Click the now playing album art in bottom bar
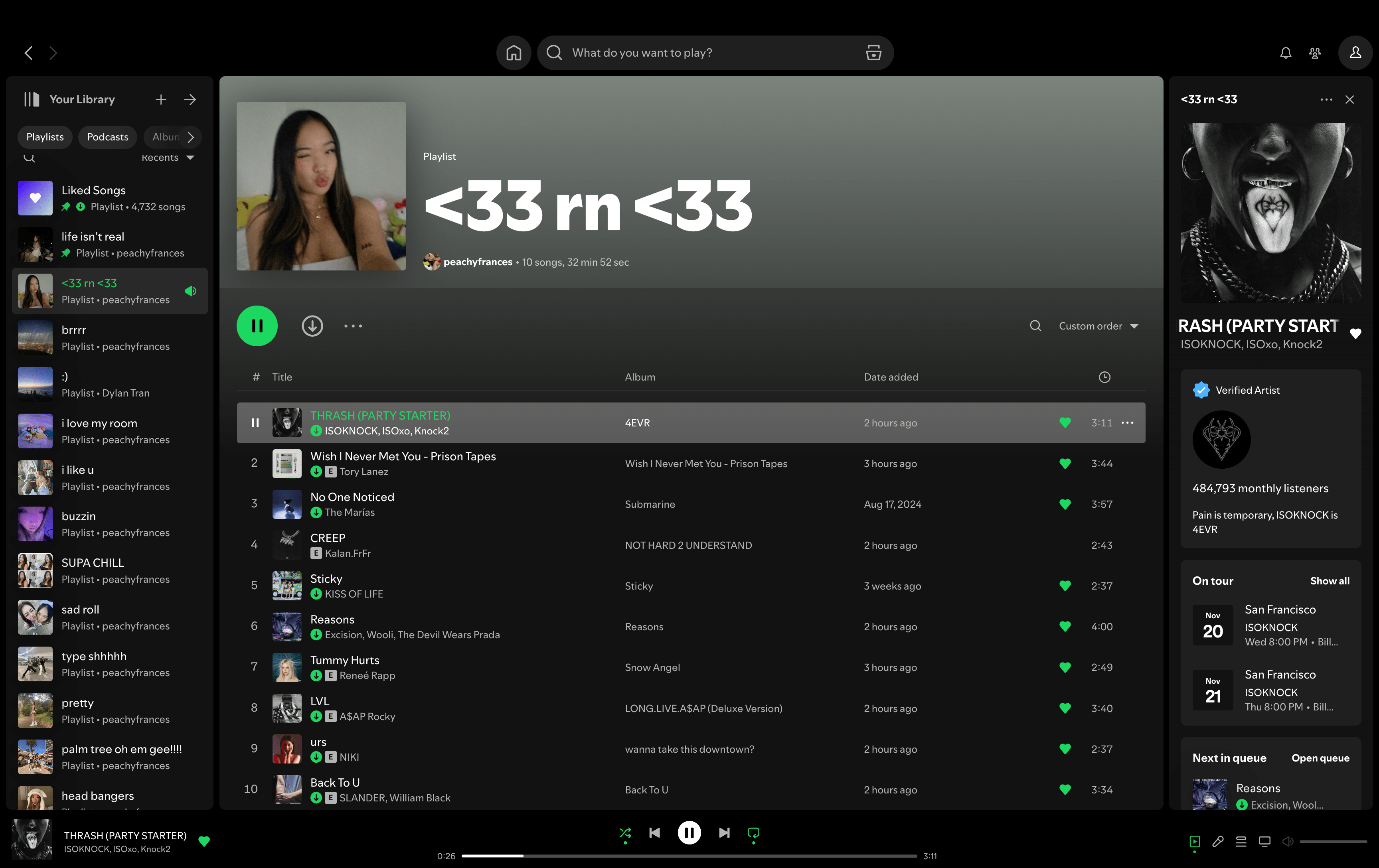 coord(32,839)
